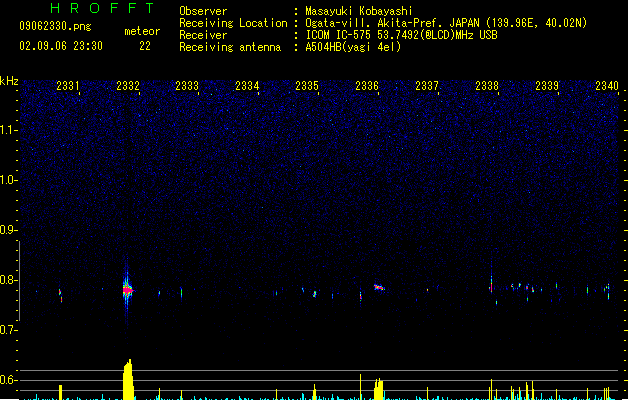
Task: Click the meteor count value 22
Action: (145, 46)
